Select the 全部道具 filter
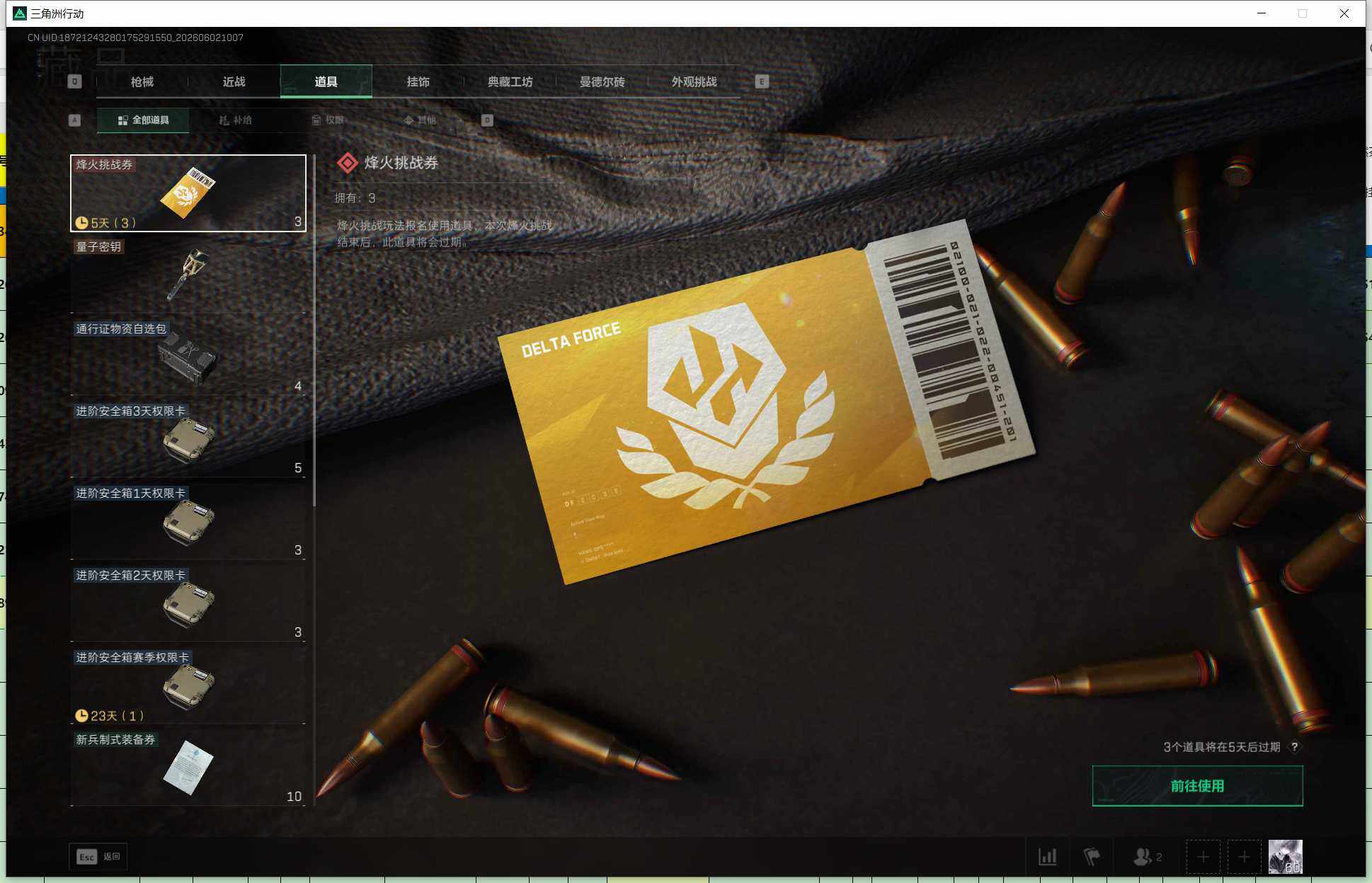This screenshot has width=1372, height=883. (x=143, y=120)
